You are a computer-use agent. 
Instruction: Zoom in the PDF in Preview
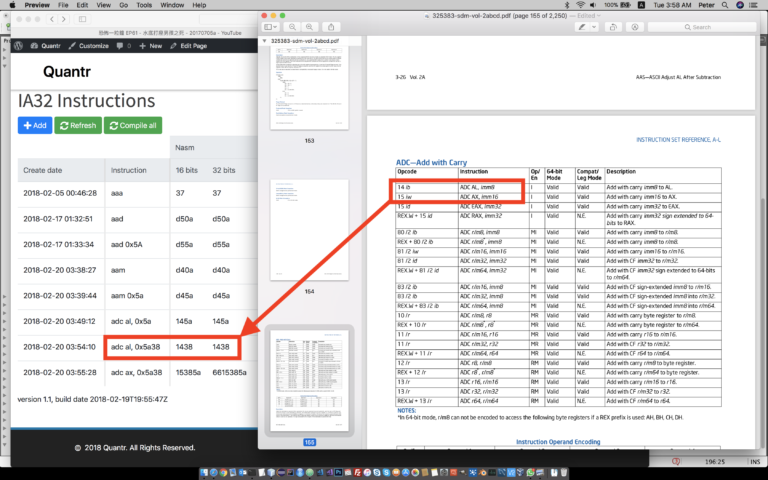[309, 27]
